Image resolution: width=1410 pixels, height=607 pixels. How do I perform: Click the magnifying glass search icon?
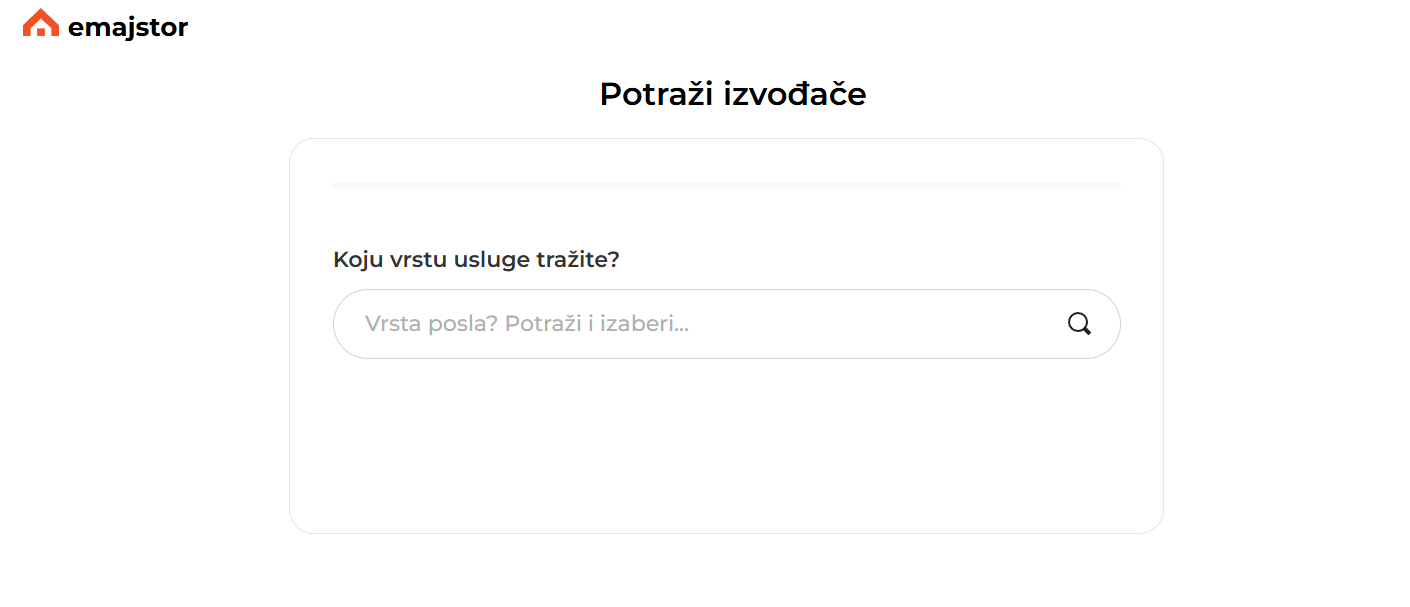(x=1079, y=324)
